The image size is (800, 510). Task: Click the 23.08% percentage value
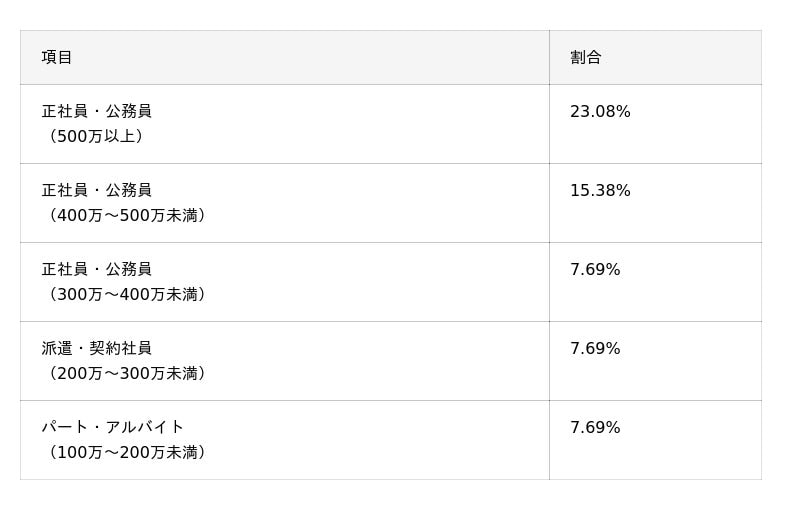point(600,112)
